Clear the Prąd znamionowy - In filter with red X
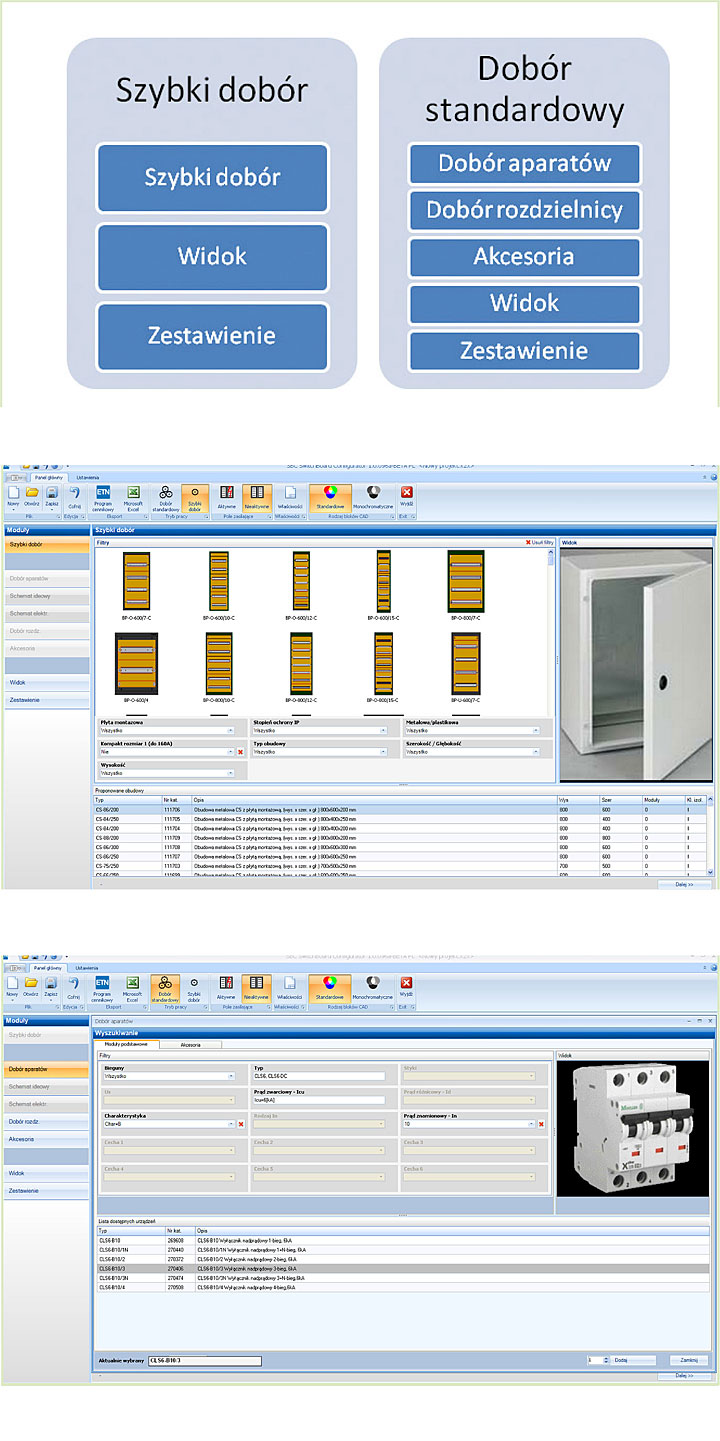The height and width of the screenshot is (1441, 720). 541,1124
